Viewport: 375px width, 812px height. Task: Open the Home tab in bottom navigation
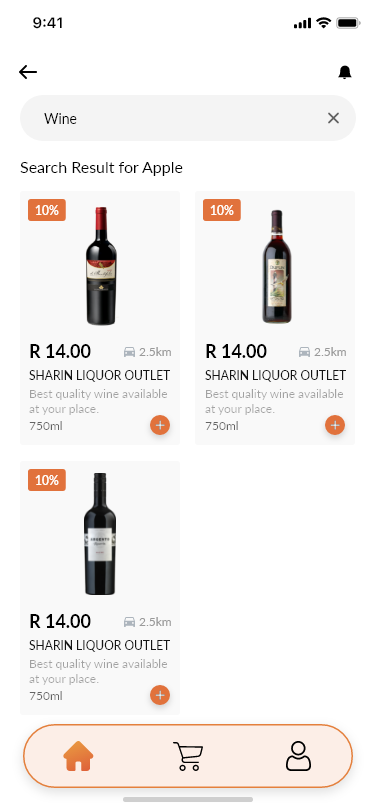(78, 756)
